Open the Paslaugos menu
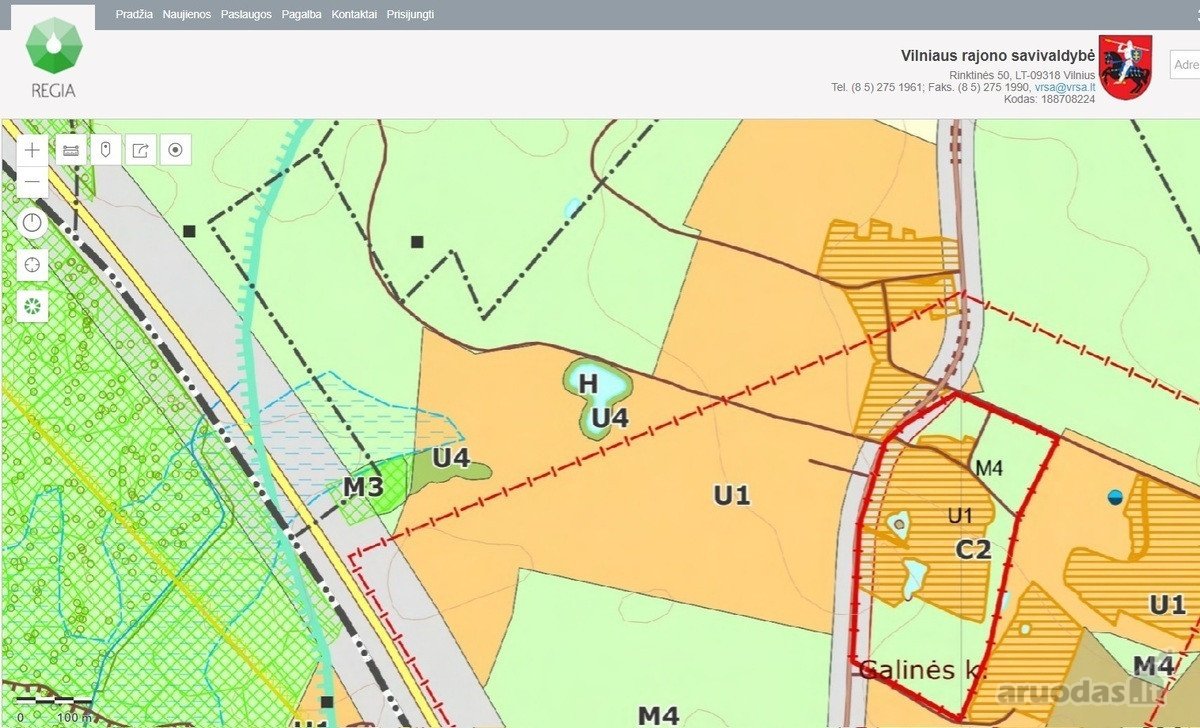1200x728 pixels. pos(246,15)
